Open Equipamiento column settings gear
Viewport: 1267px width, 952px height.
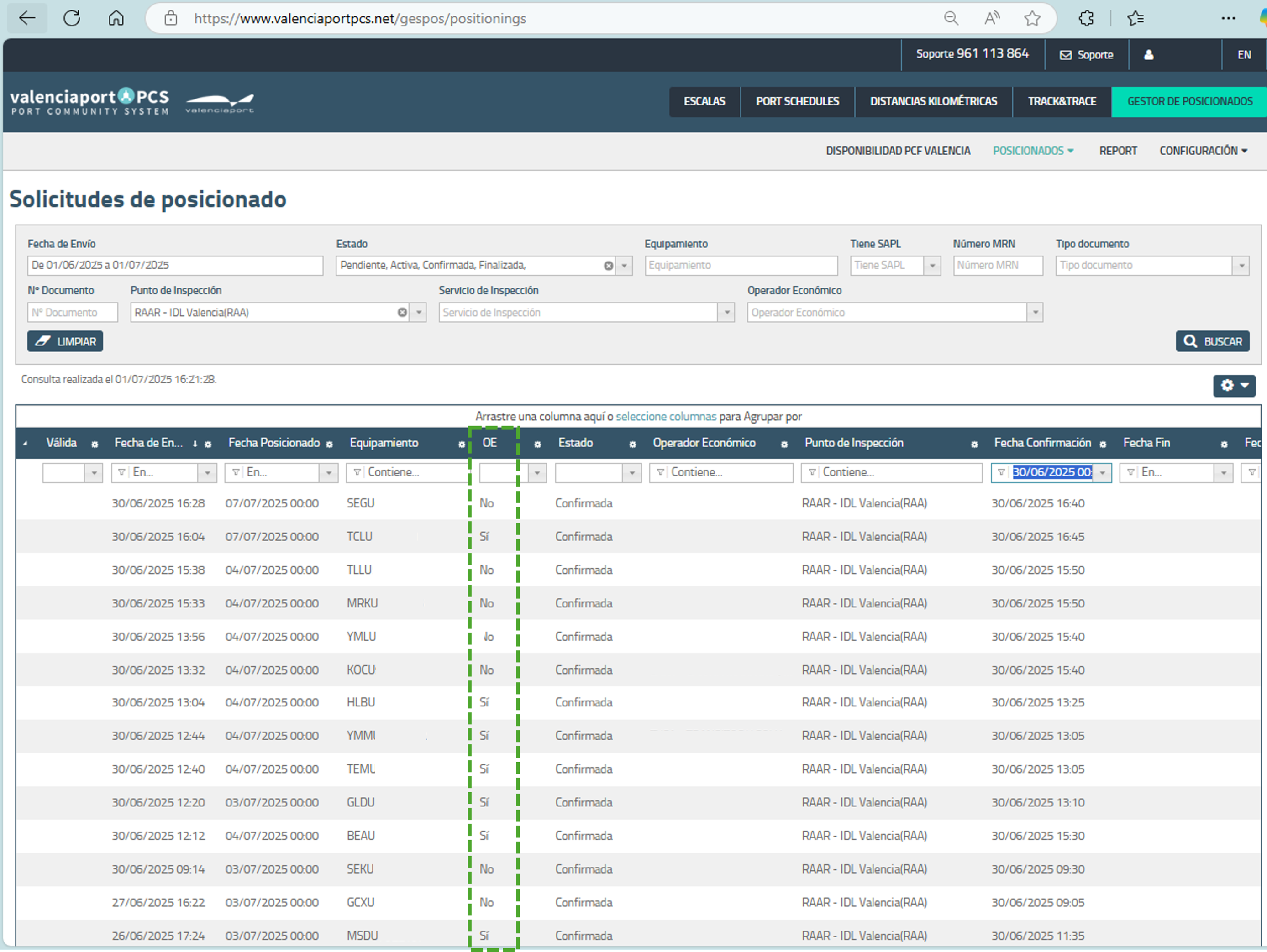click(x=462, y=444)
